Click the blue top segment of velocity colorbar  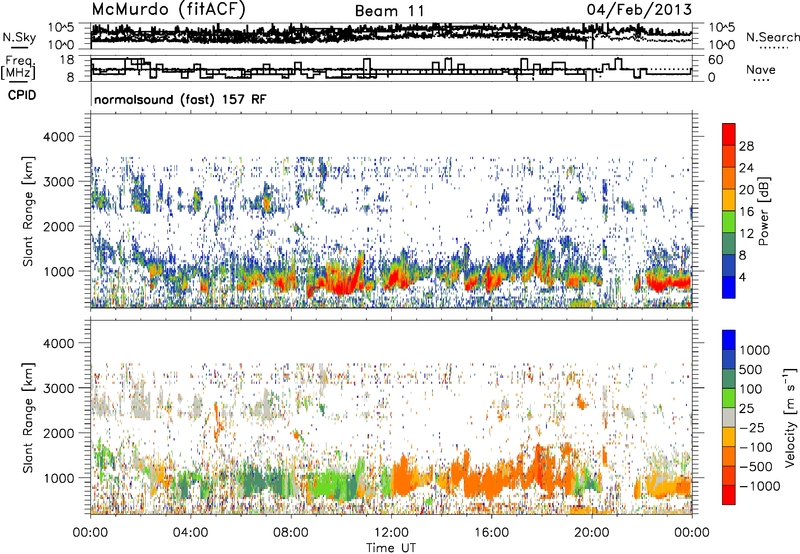pyautogui.click(x=729, y=340)
